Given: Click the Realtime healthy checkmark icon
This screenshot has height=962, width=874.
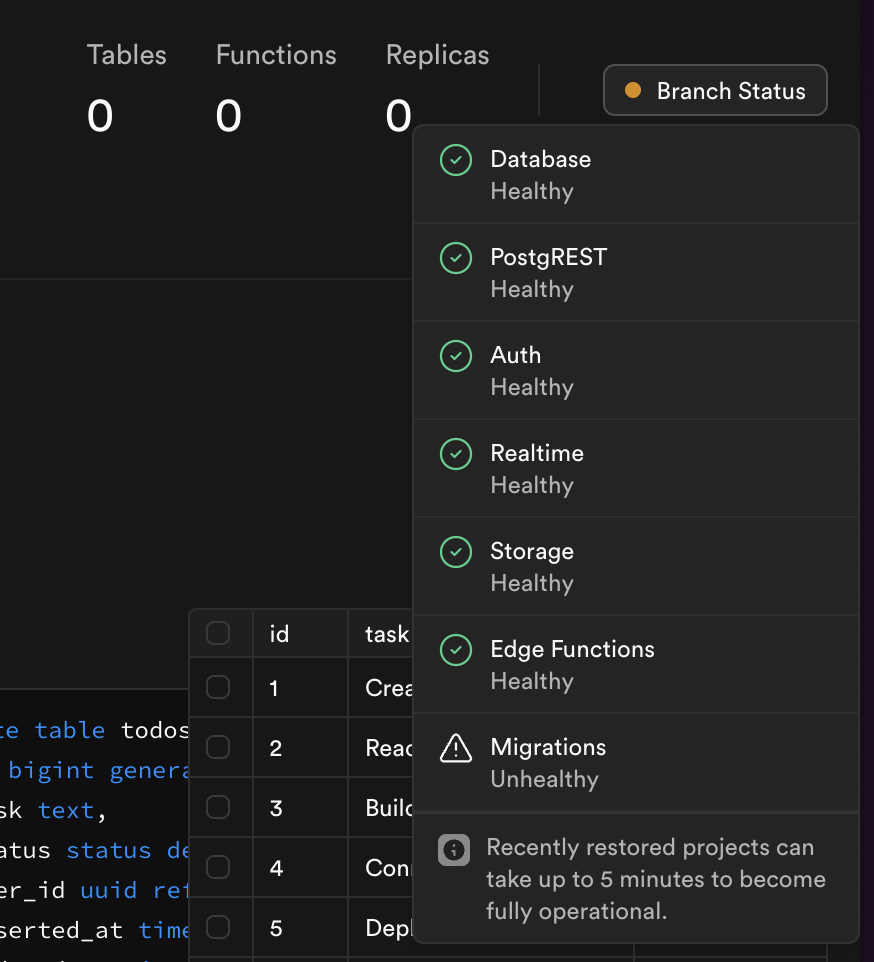Looking at the screenshot, I should tap(456, 454).
